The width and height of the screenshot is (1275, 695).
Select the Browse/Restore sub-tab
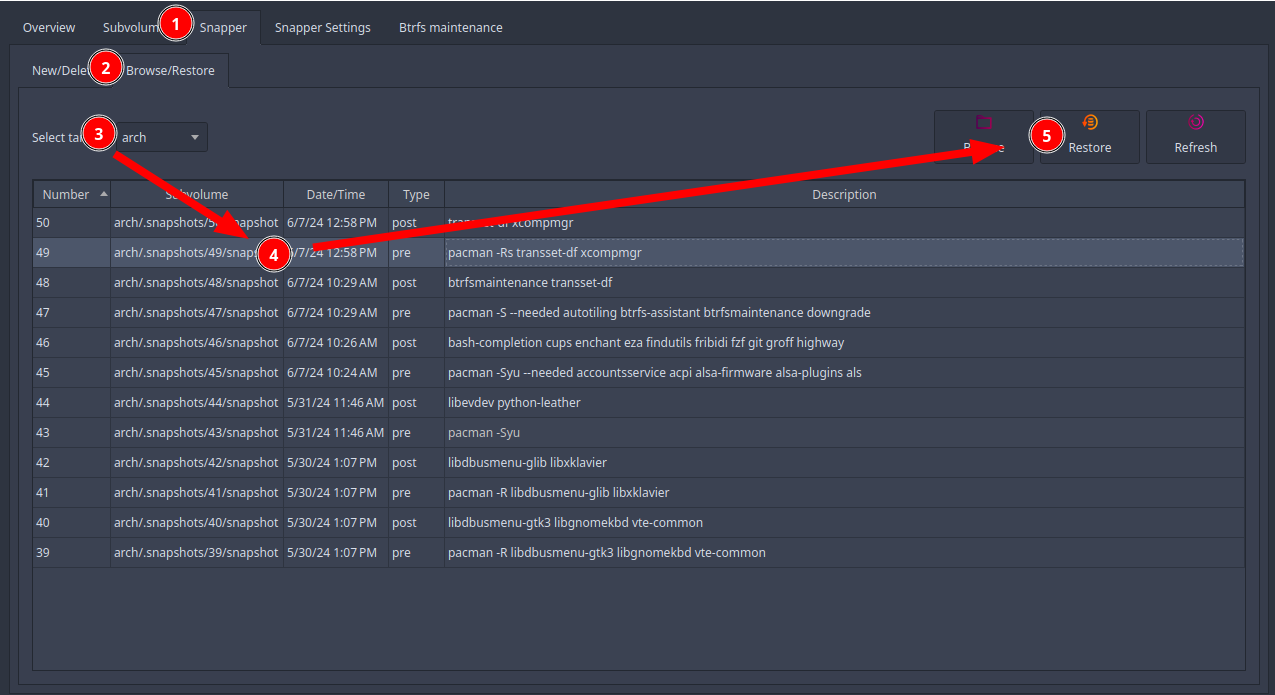[x=172, y=70]
